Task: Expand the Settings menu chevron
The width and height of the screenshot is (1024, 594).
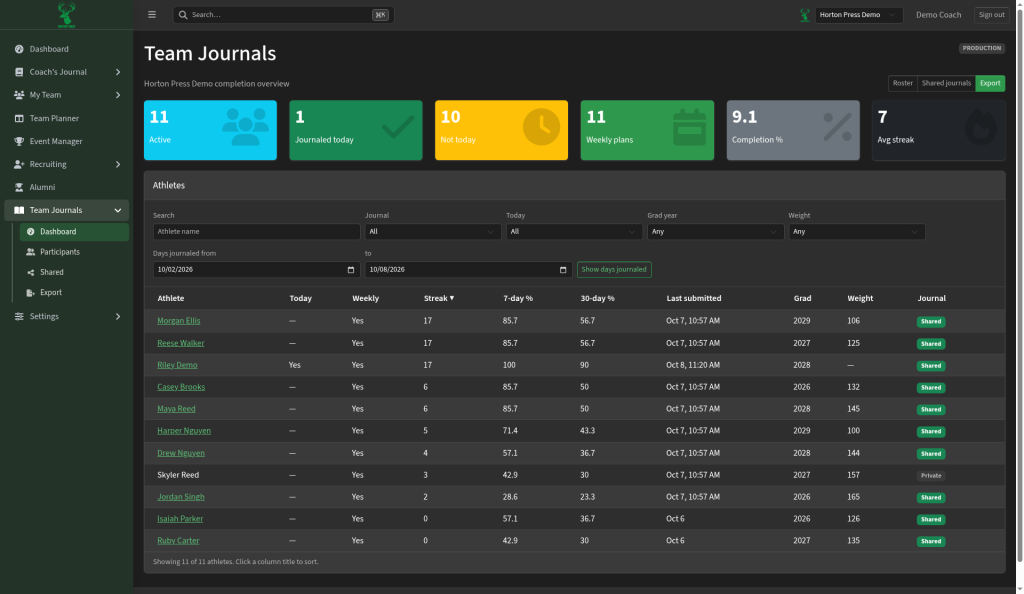Action: click(118, 317)
